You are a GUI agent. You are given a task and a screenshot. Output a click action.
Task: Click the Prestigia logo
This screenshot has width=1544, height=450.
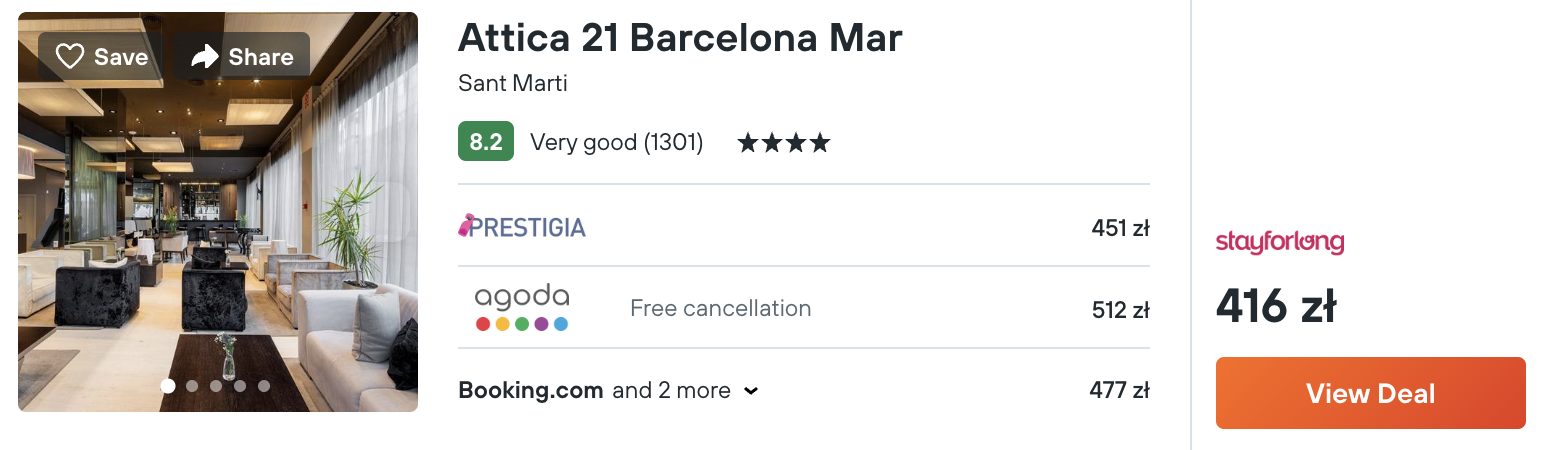(x=521, y=226)
